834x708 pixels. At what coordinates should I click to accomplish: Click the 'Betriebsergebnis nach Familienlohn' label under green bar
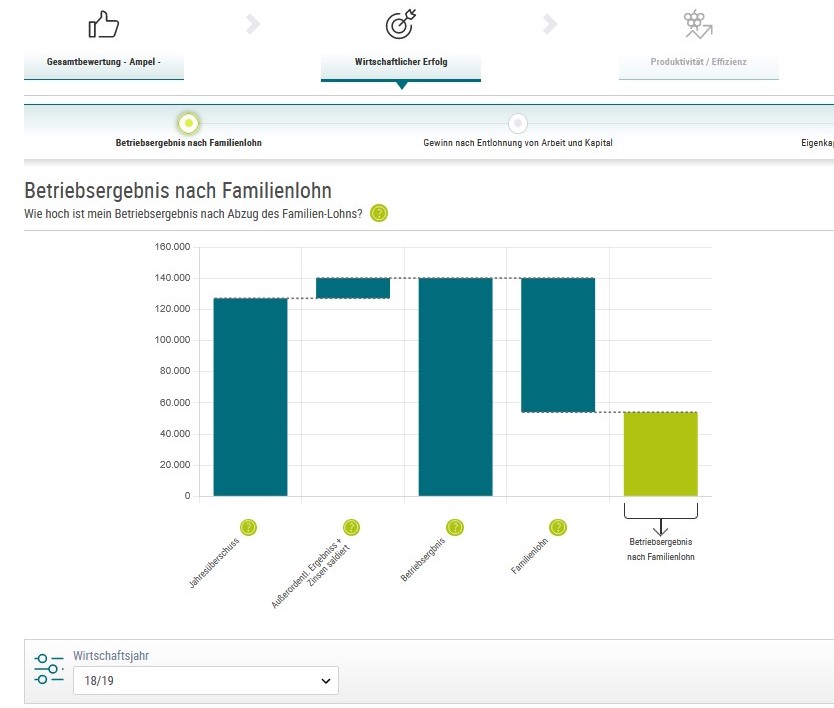[661, 549]
